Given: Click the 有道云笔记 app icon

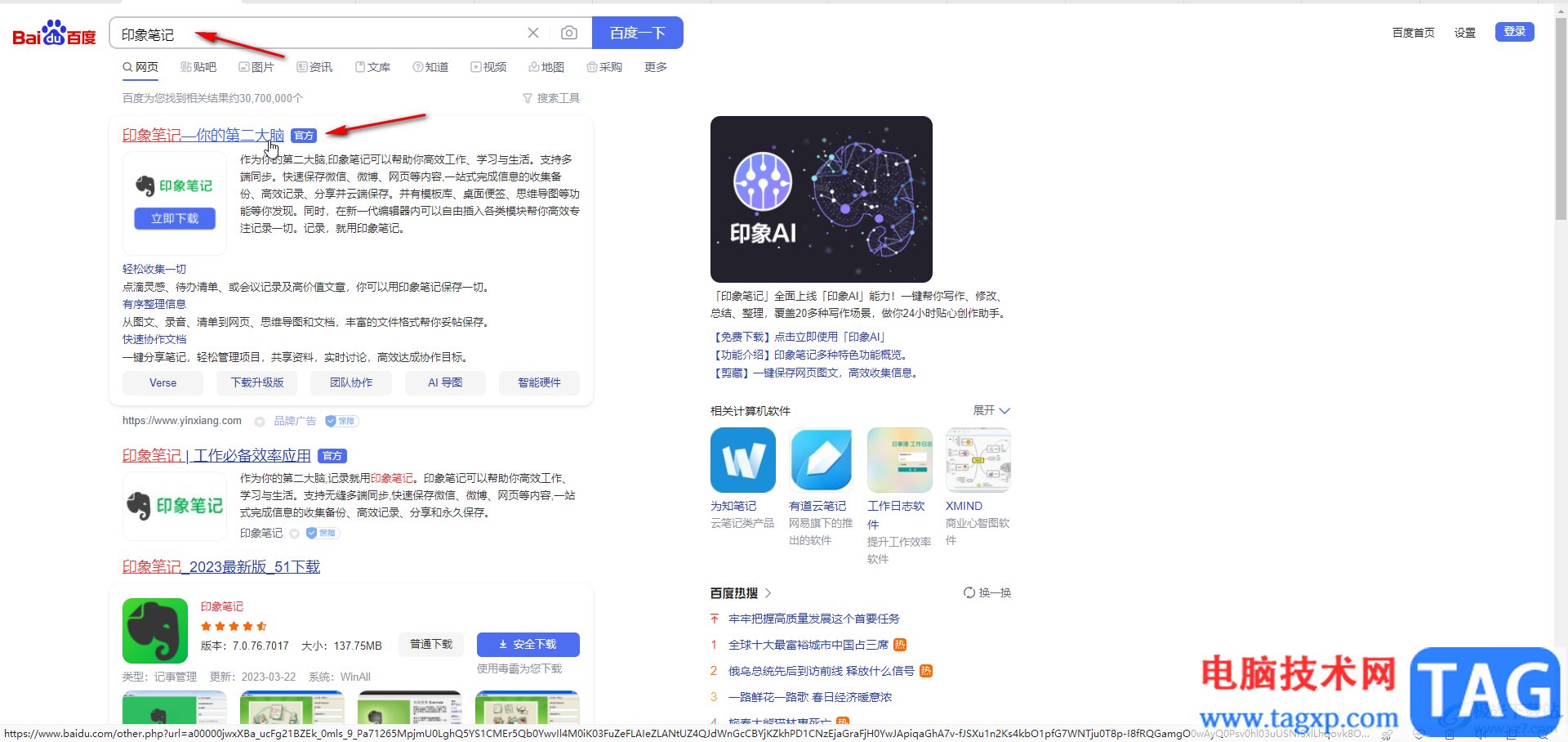Looking at the screenshot, I should pyautogui.click(x=822, y=460).
